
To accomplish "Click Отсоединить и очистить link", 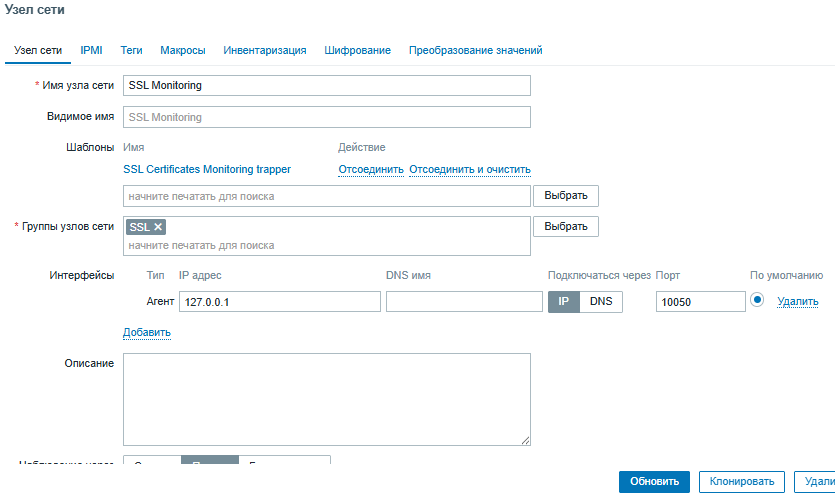I will (470, 169).
